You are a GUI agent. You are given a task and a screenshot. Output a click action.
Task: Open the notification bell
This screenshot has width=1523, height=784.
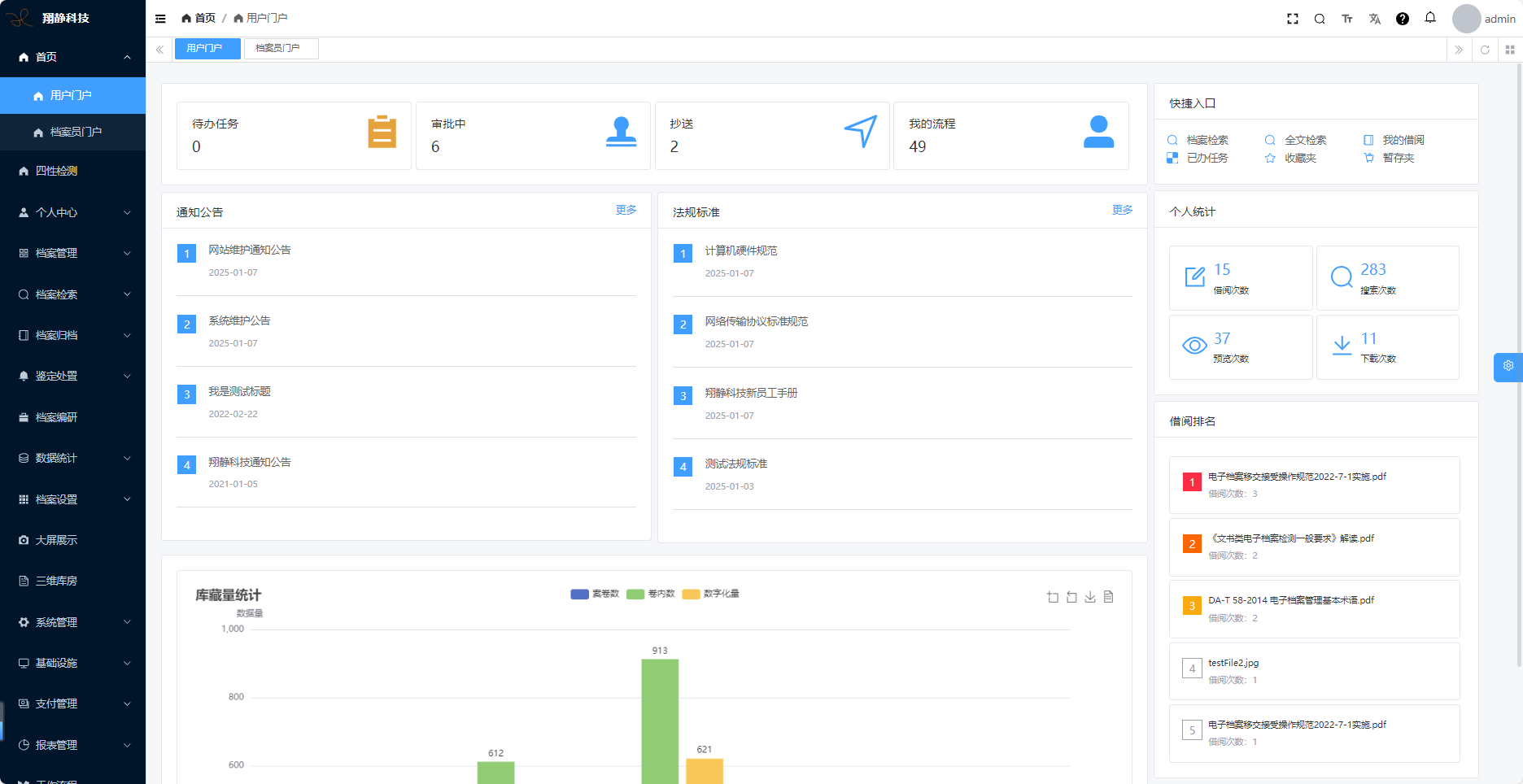pyautogui.click(x=1430, y=18)
